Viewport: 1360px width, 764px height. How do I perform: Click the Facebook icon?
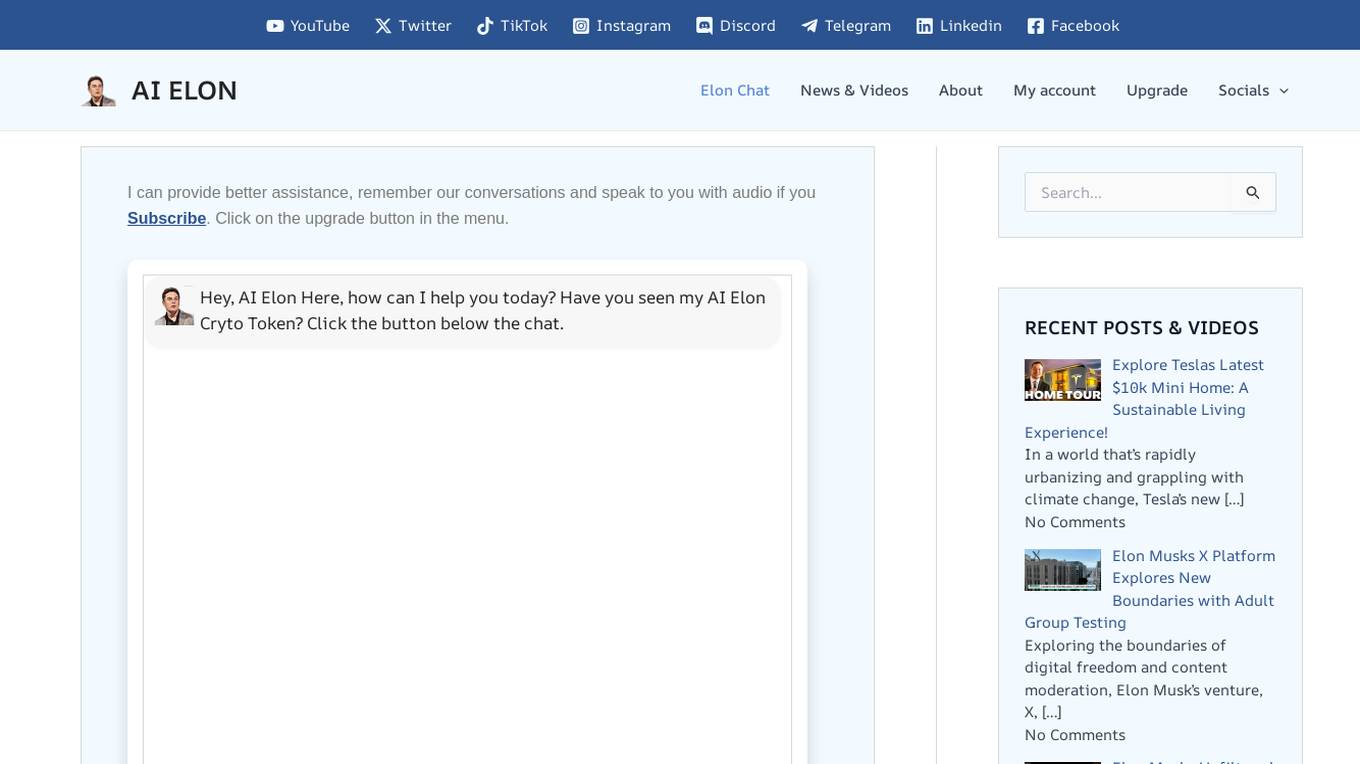coord(1036,26)
